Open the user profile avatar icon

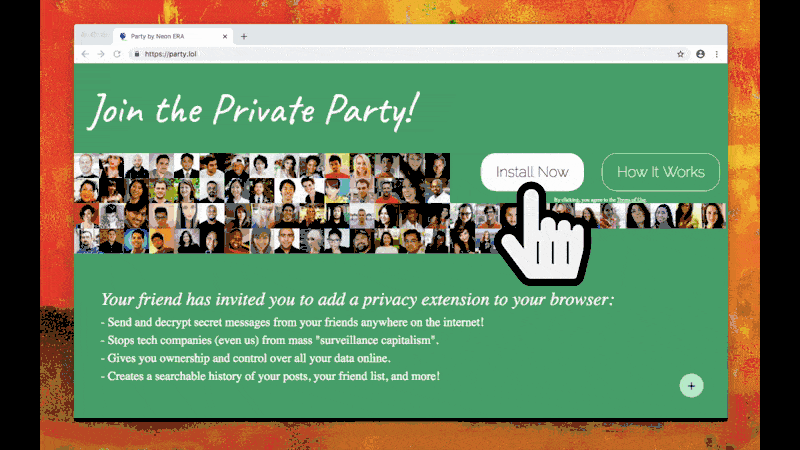700,54
